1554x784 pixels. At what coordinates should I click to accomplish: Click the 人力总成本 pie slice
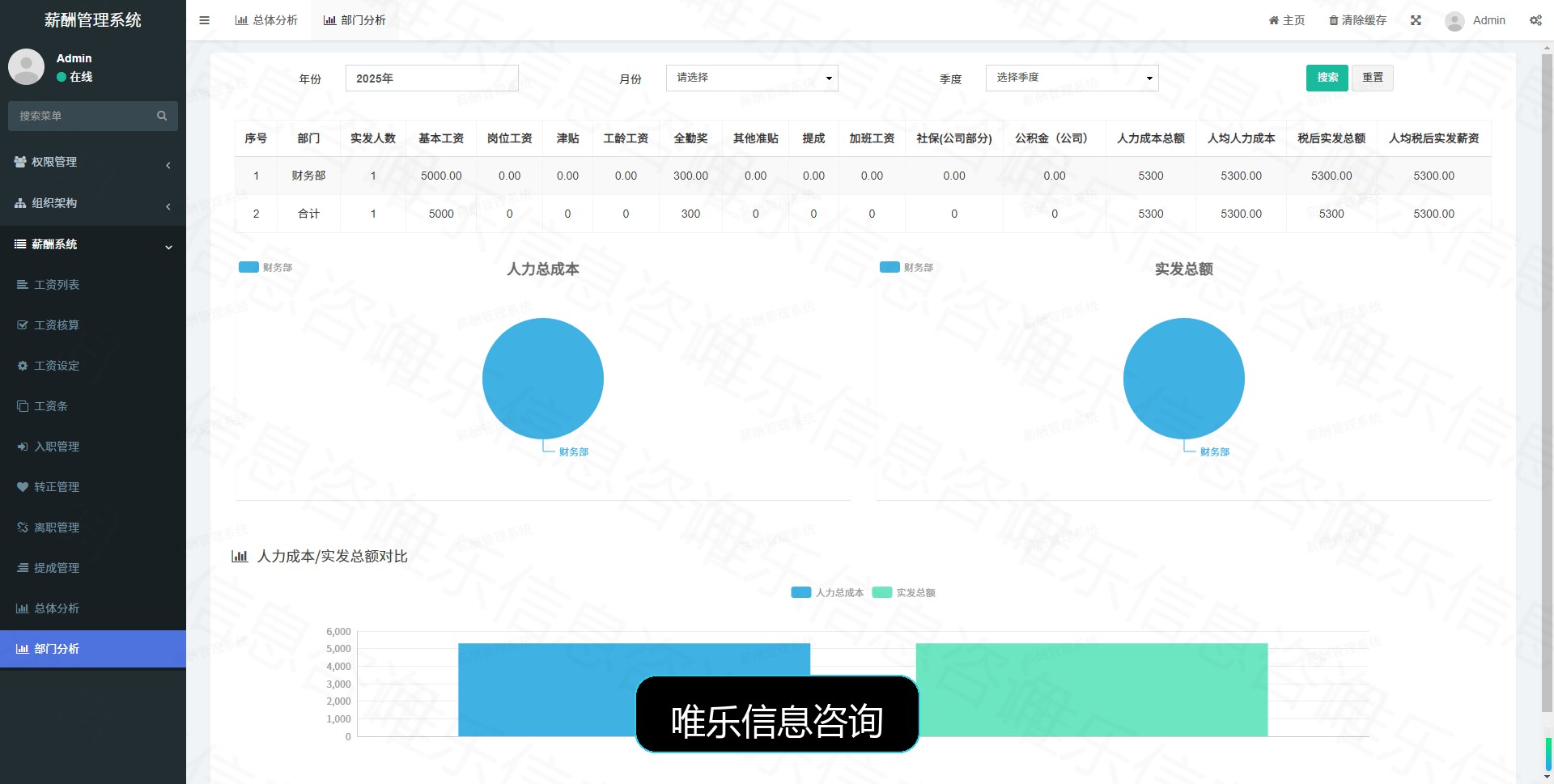pyautogui.click(x=543, y=379)
